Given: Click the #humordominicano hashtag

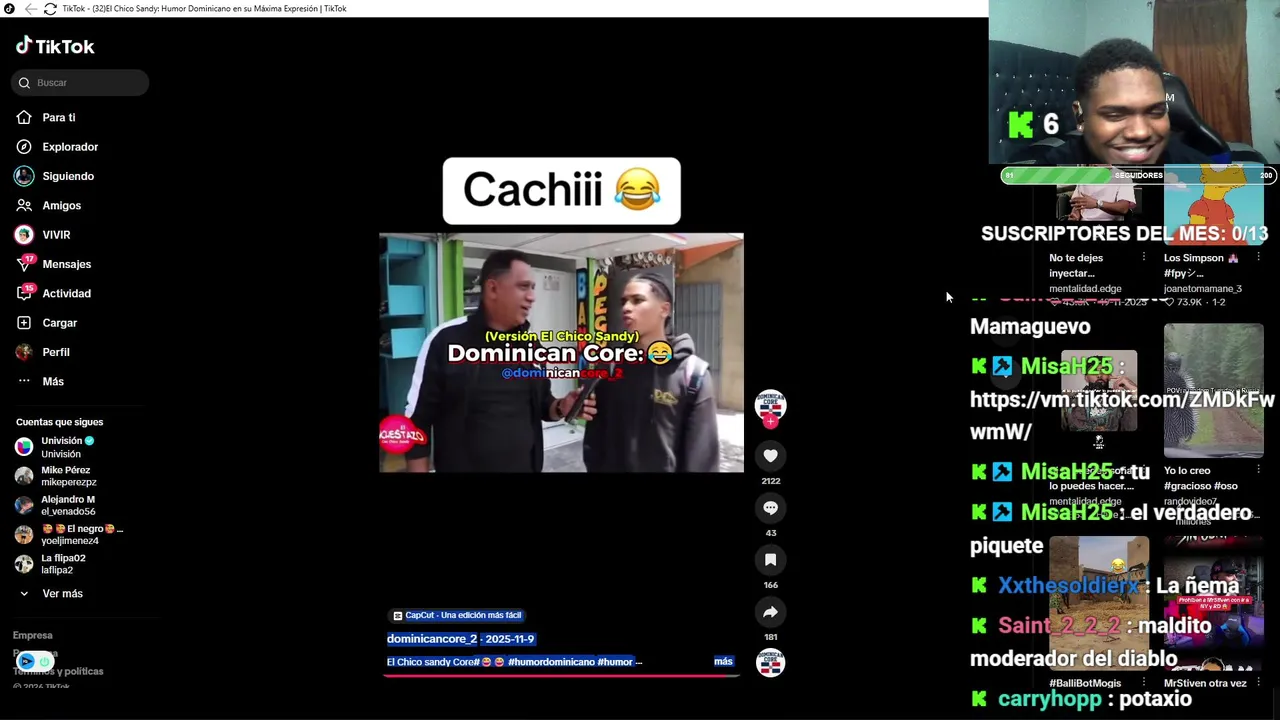Looking at the screenshot, I should pyautogui.click(x=551, y=662).
